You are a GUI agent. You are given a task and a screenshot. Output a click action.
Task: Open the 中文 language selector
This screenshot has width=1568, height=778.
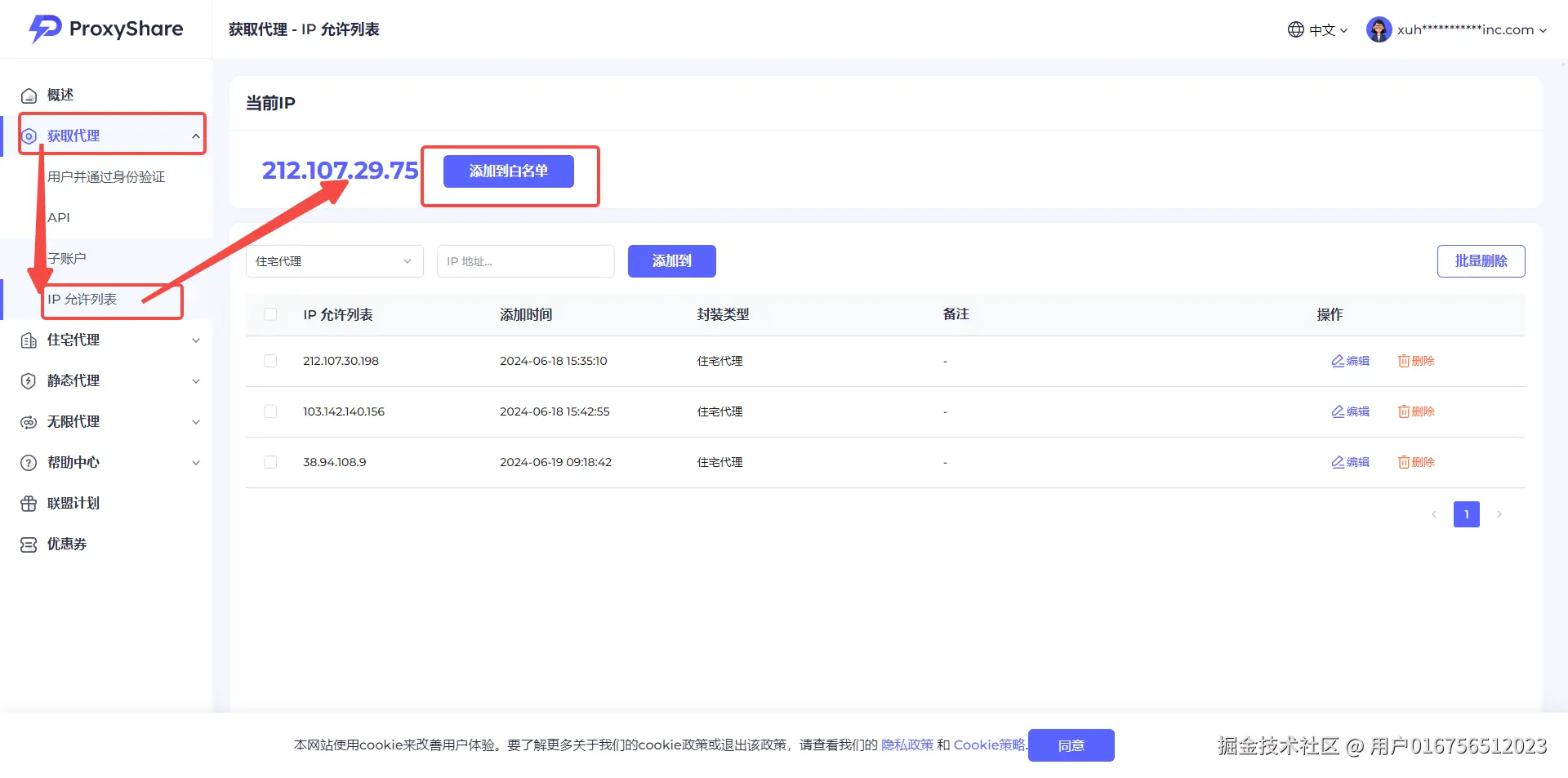1316,29
